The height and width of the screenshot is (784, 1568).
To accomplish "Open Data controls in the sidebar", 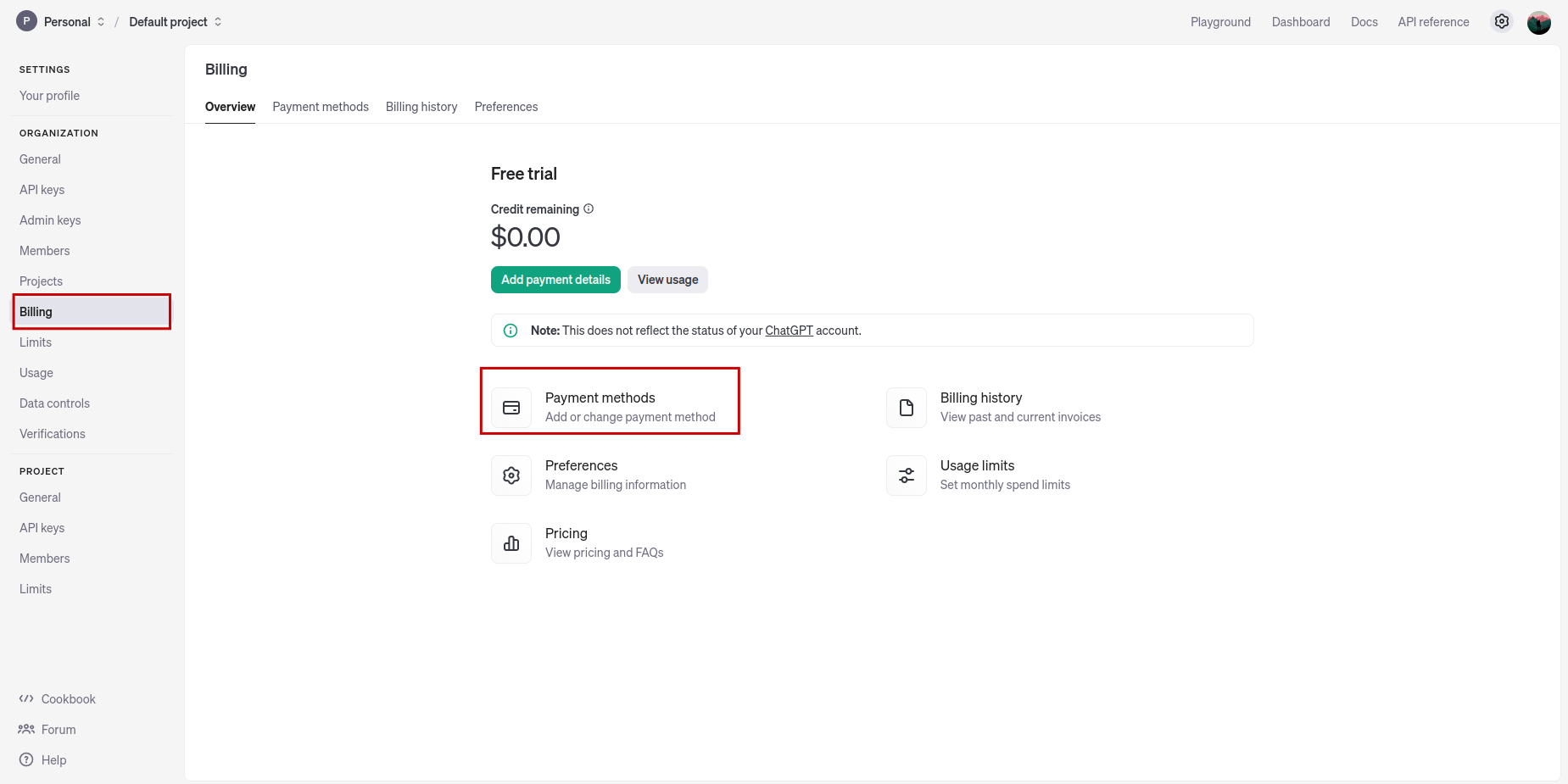I will (55, 403).
